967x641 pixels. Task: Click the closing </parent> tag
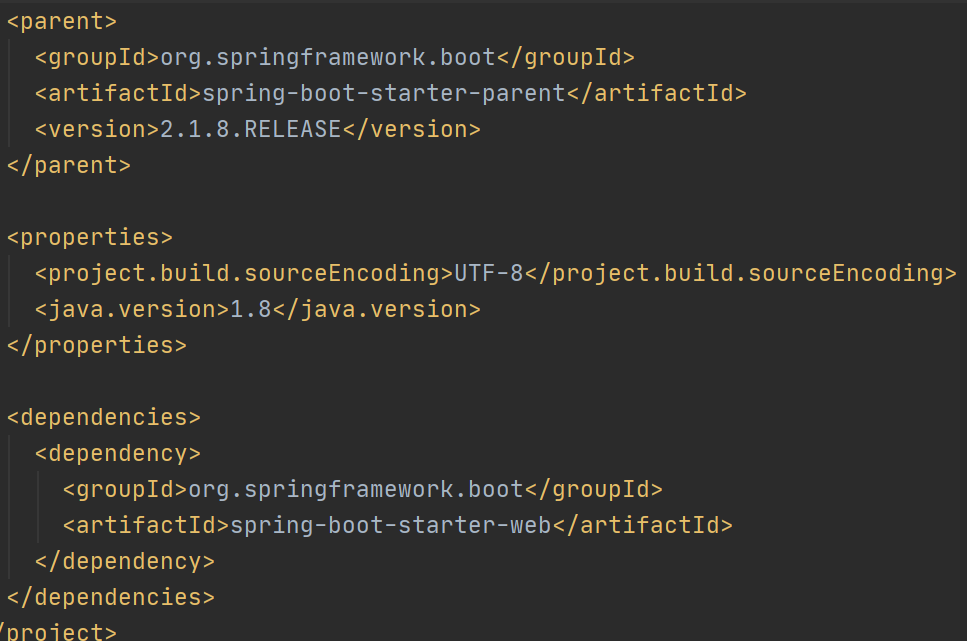point(68,166)
